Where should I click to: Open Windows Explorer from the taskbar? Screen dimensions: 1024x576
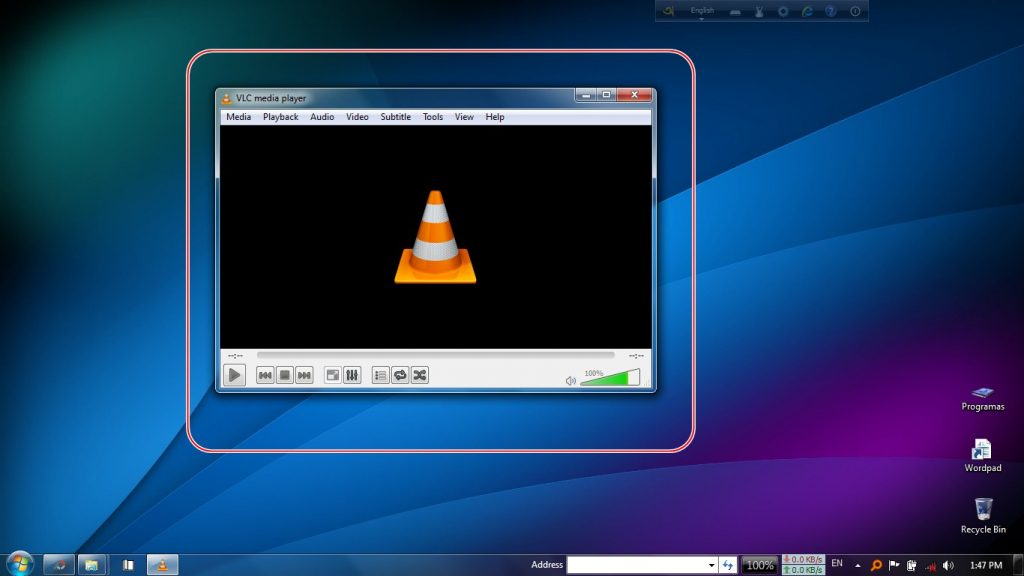[x=92, y=565]
